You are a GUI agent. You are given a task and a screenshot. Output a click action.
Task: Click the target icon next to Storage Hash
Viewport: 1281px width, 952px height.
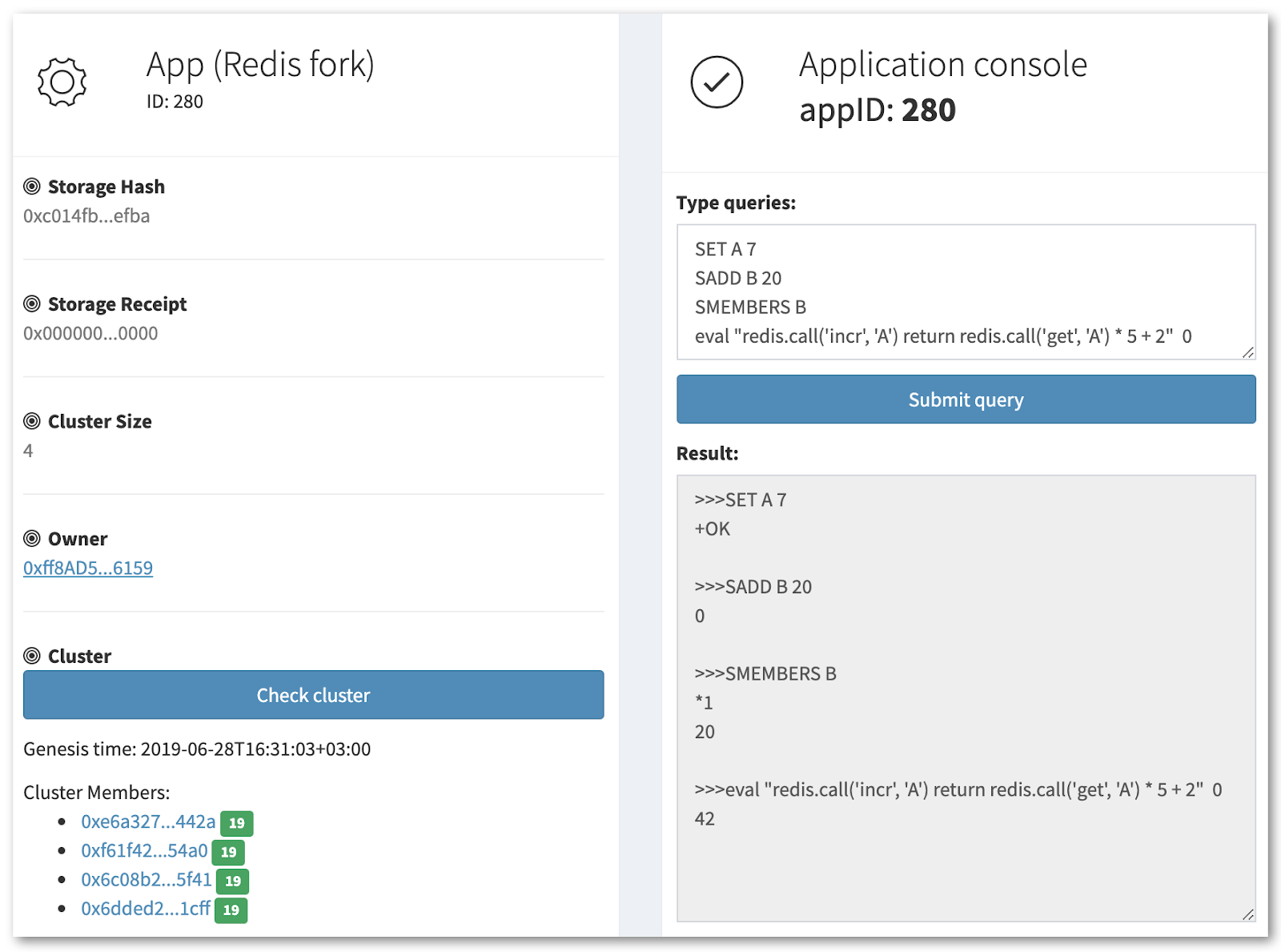[x=32, y=187]
